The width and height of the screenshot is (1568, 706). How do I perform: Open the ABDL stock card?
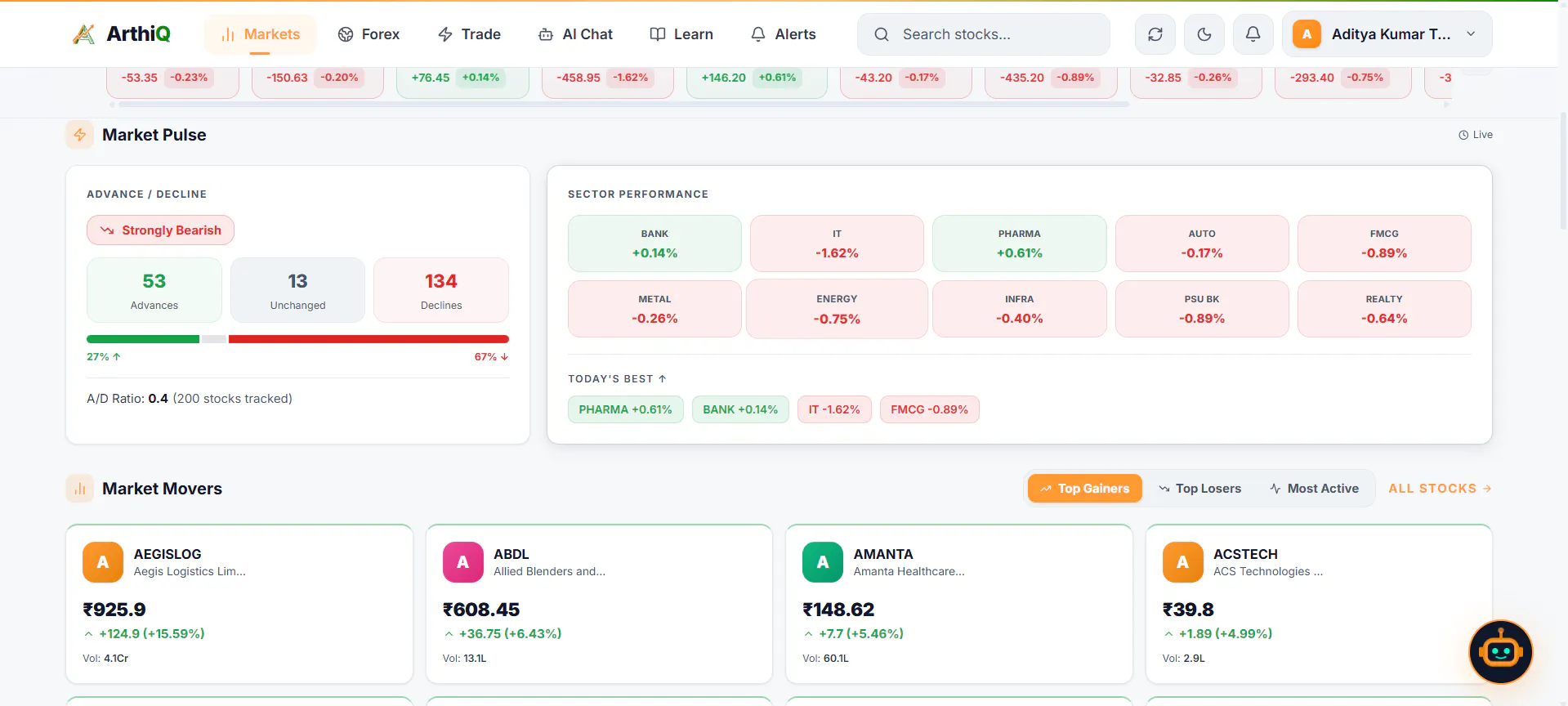coord(599,604)
